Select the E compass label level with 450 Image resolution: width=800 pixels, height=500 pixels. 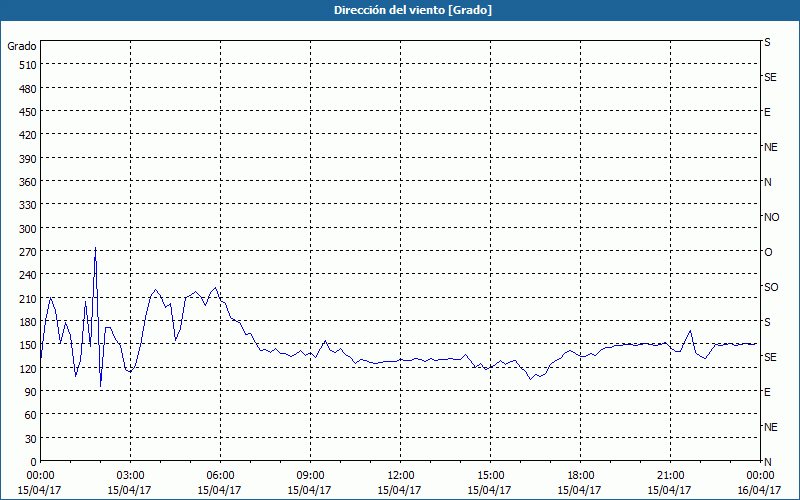tap(767, 112)
